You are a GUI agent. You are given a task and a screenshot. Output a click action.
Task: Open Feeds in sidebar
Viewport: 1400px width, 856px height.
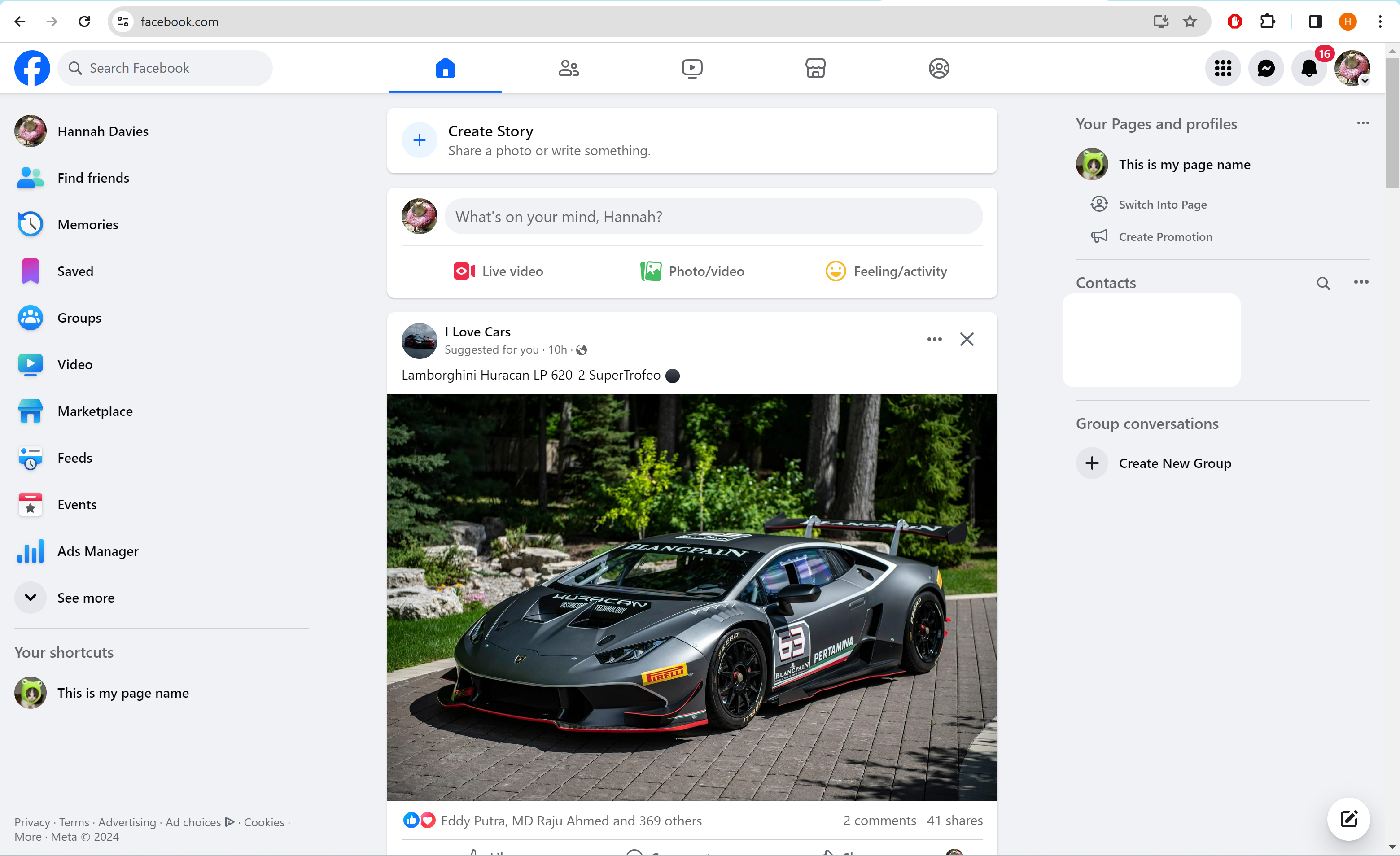pos(162,457)
